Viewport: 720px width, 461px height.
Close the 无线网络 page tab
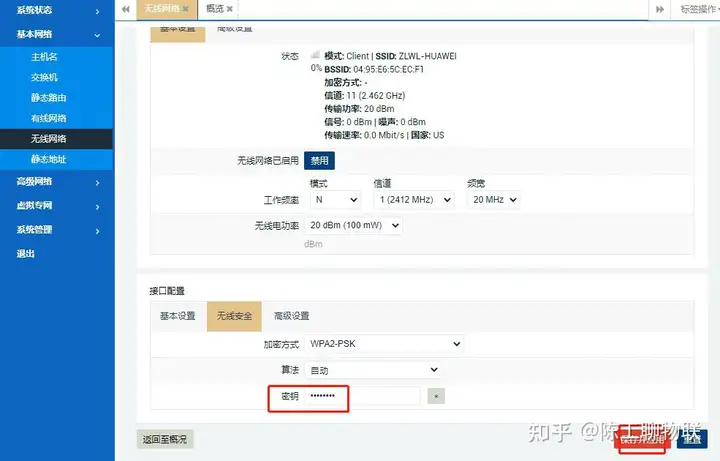pos(185,9)
